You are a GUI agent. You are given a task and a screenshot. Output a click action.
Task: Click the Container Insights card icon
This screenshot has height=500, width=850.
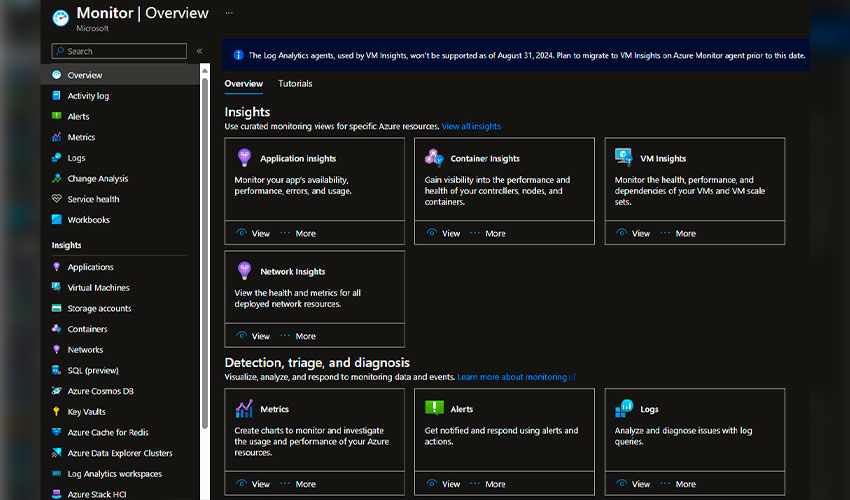[x=434, y=157]
